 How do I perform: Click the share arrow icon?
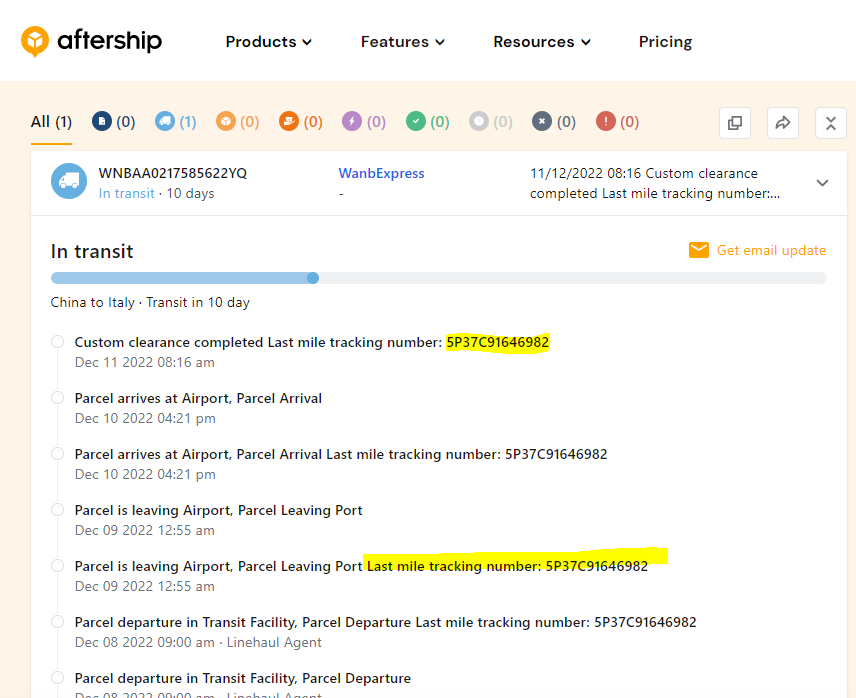click(x=783, y=123)
